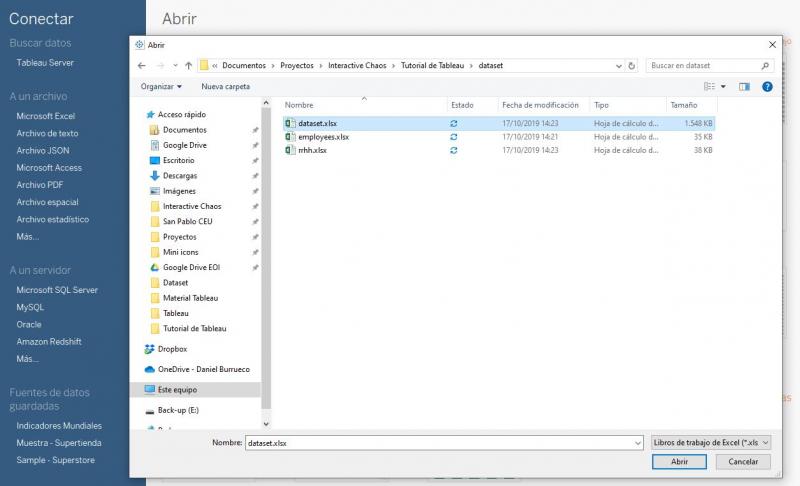Select the rrhh.xlsx file
This screenshot has width=800, height=486.
coord(499,150)
